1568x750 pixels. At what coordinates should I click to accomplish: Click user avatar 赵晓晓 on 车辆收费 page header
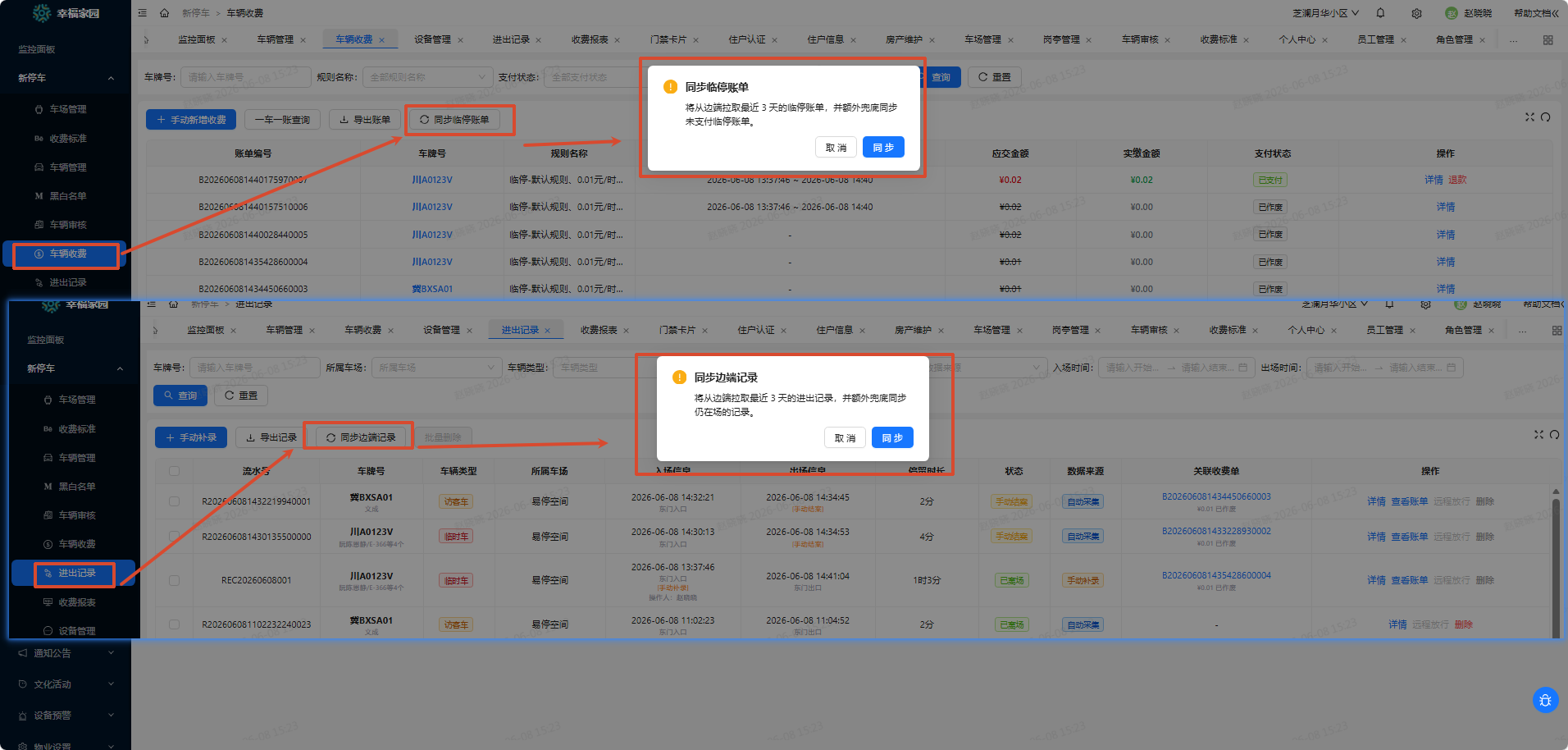click(x=1452, y=13)
